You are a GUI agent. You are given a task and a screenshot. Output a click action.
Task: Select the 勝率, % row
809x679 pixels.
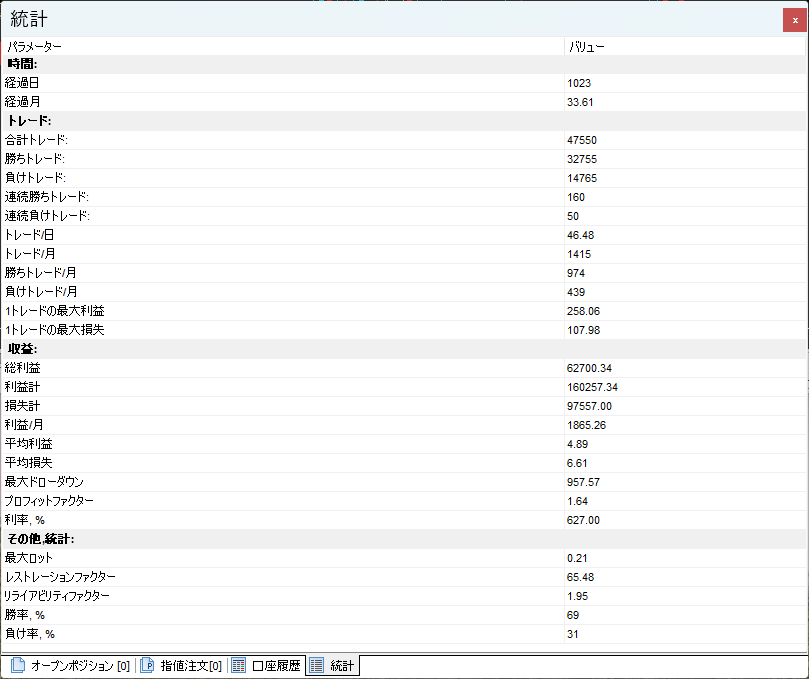coord(404,615)
